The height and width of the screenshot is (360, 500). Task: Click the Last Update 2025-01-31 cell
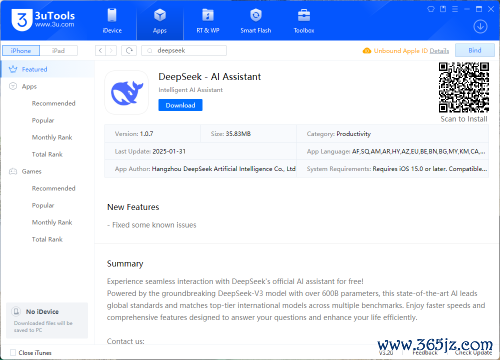point(200,151)
